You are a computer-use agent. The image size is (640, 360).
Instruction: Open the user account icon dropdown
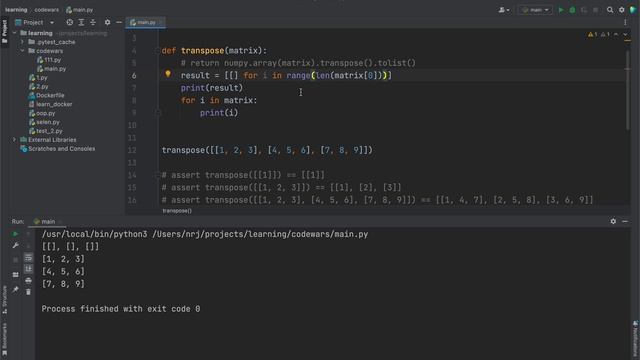[x=504, y=10]
